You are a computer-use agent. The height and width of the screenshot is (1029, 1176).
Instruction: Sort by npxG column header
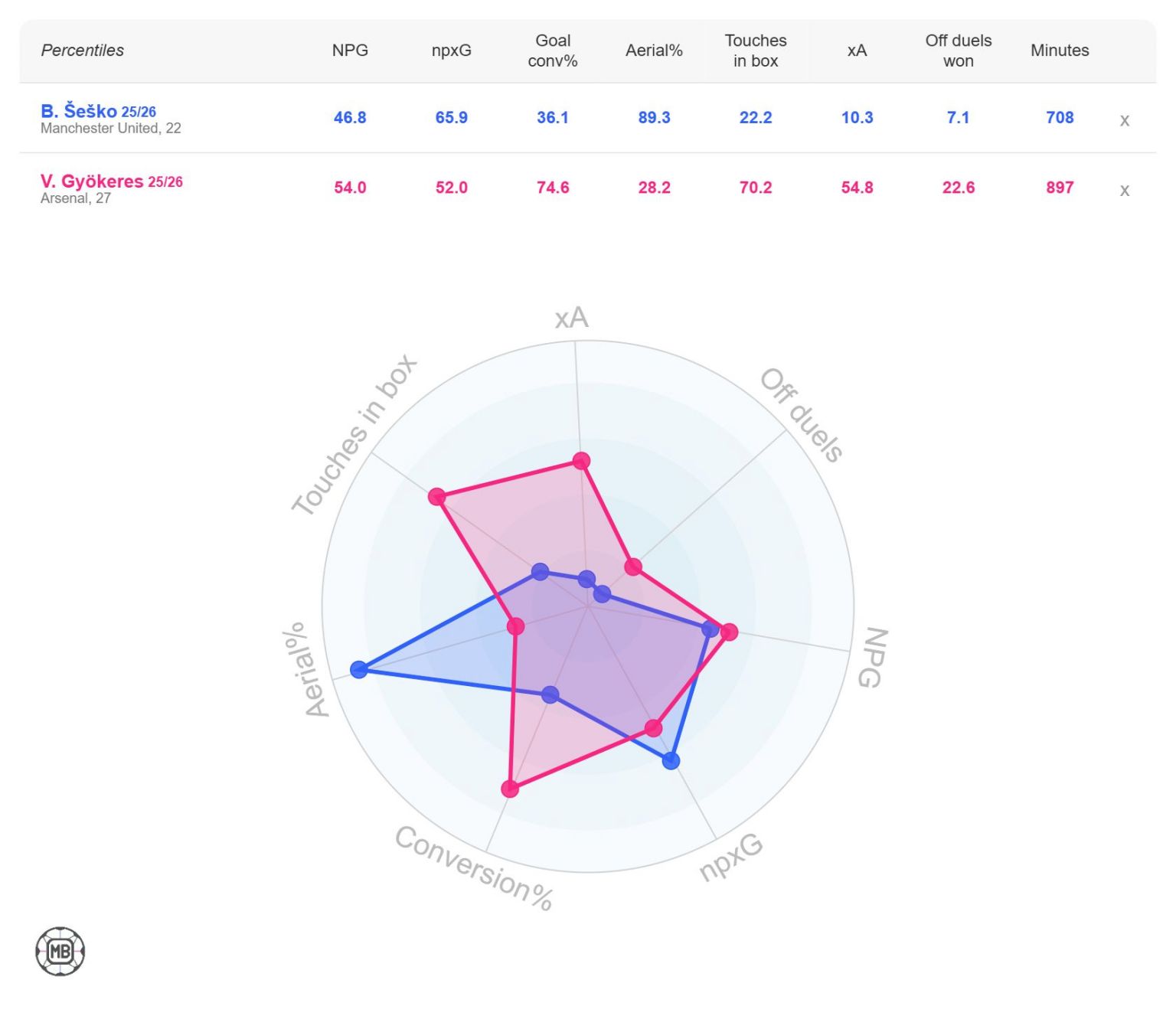(x=451, y=51)
